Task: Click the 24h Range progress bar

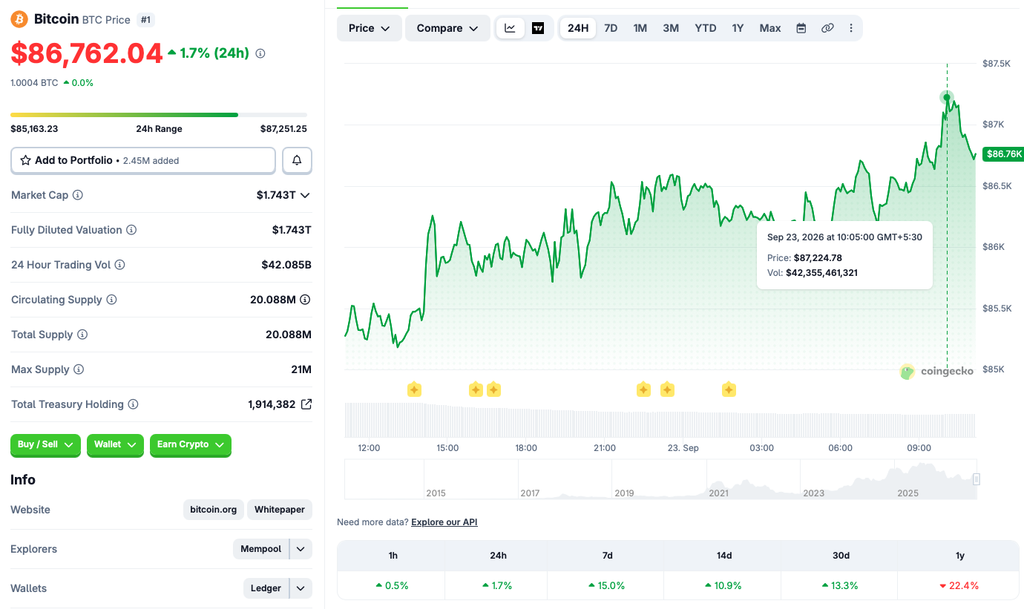Action: (159, 115)
